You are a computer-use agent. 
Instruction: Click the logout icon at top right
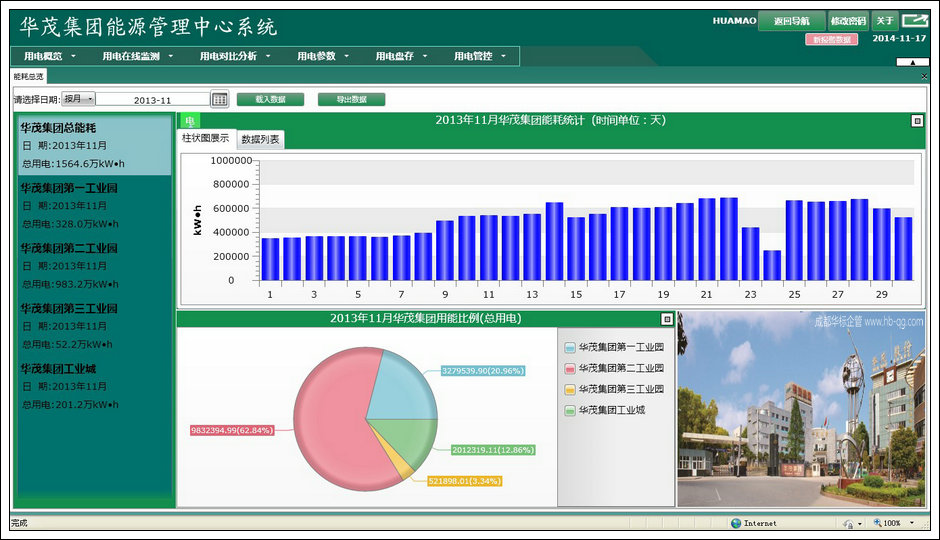pyautogui.click(x=914, y=20)
